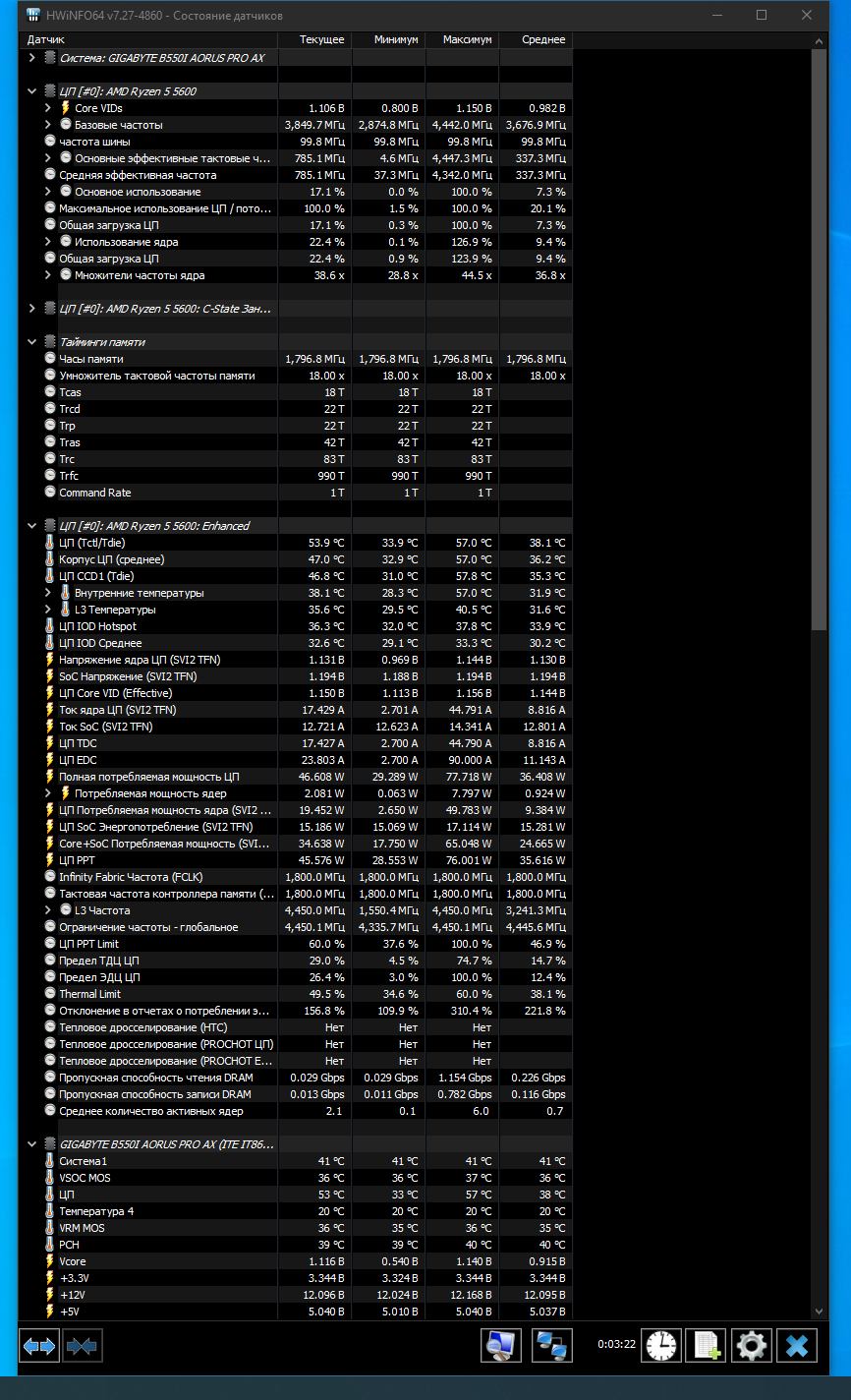Expand the Система: GIGABYTE B550I AORUS PRO AX group
Viewport: 851px width, 1400px height.
click(x=32, y=58)
